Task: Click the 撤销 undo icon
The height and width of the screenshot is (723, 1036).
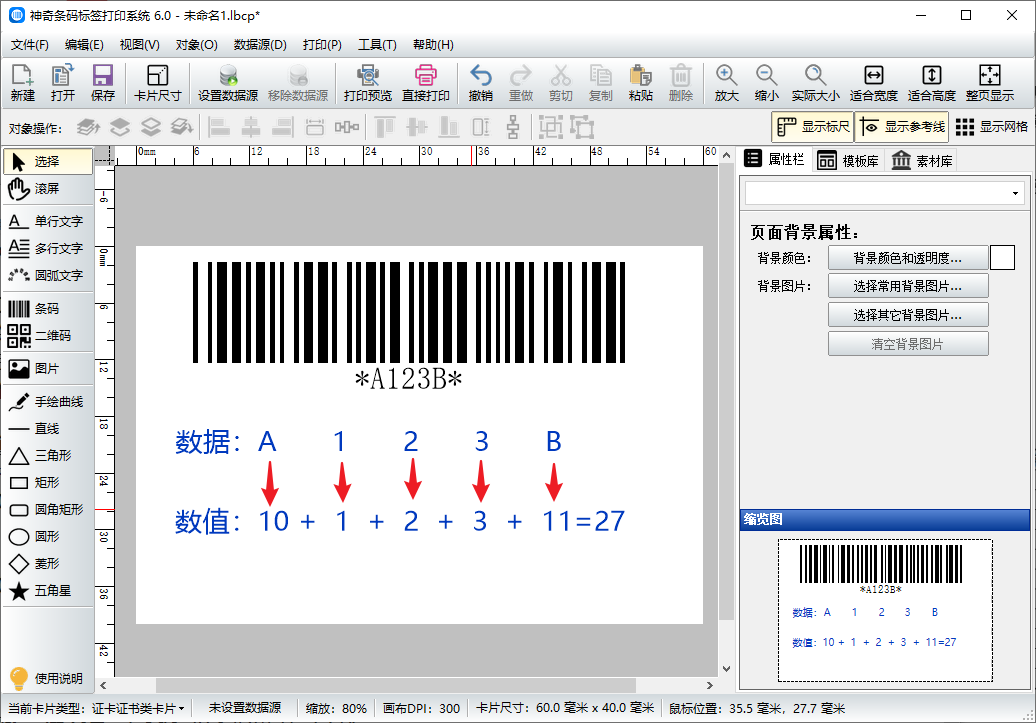Action: tap(480, 83)
